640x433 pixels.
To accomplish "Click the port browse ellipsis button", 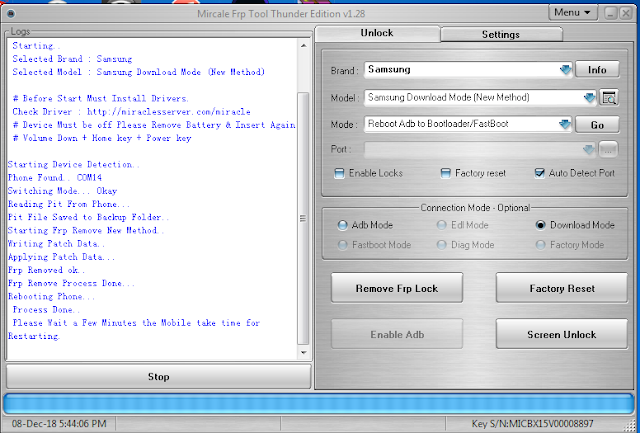I will coord(608,150).
